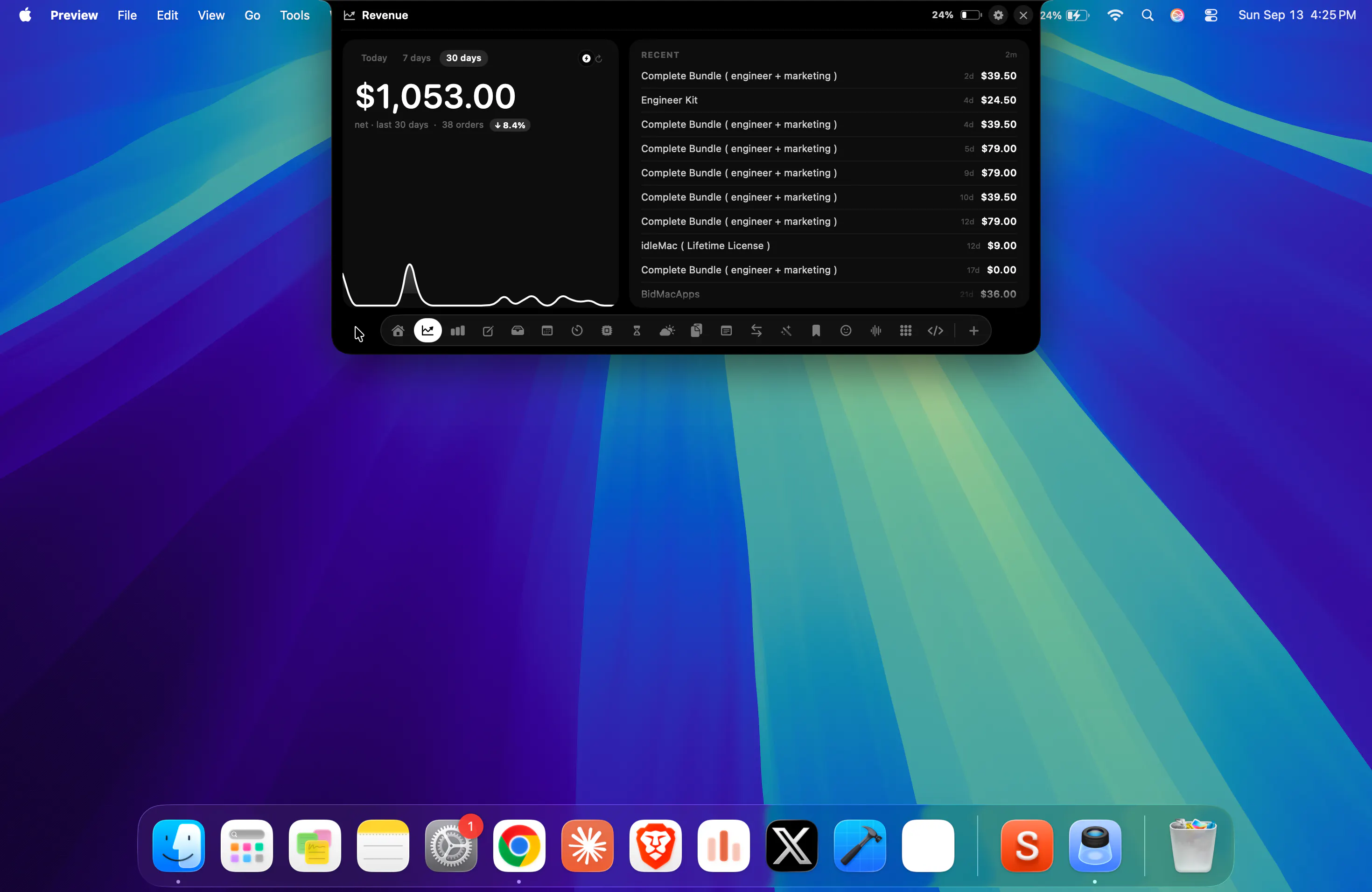
Task: Click the revenue sparkline chart
Action: click(x=478, y=285)
